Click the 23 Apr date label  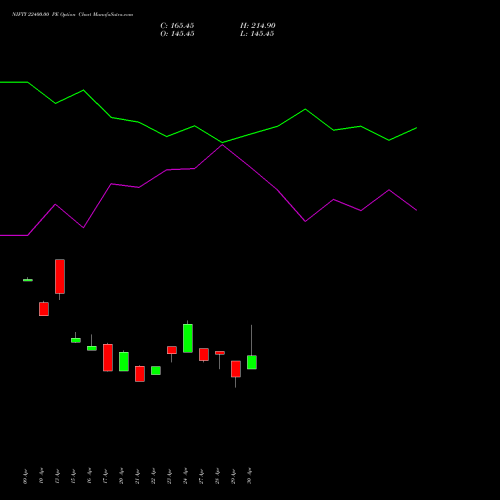tap(169, 476)
